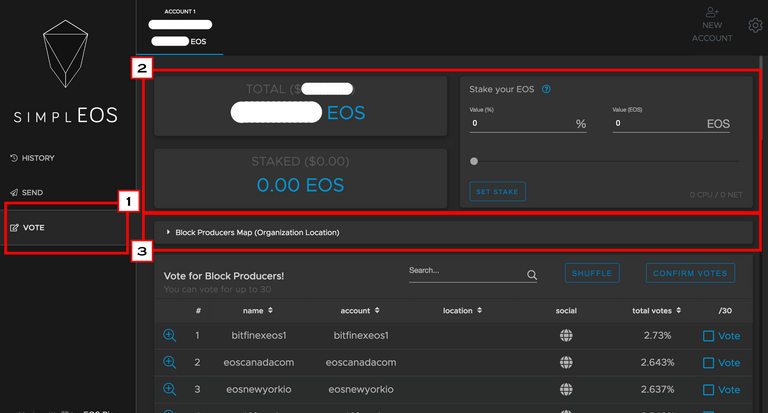Zoom into eosnewyorkio row details icon
This screenshot has width=768, height=413.
[169, 389]
